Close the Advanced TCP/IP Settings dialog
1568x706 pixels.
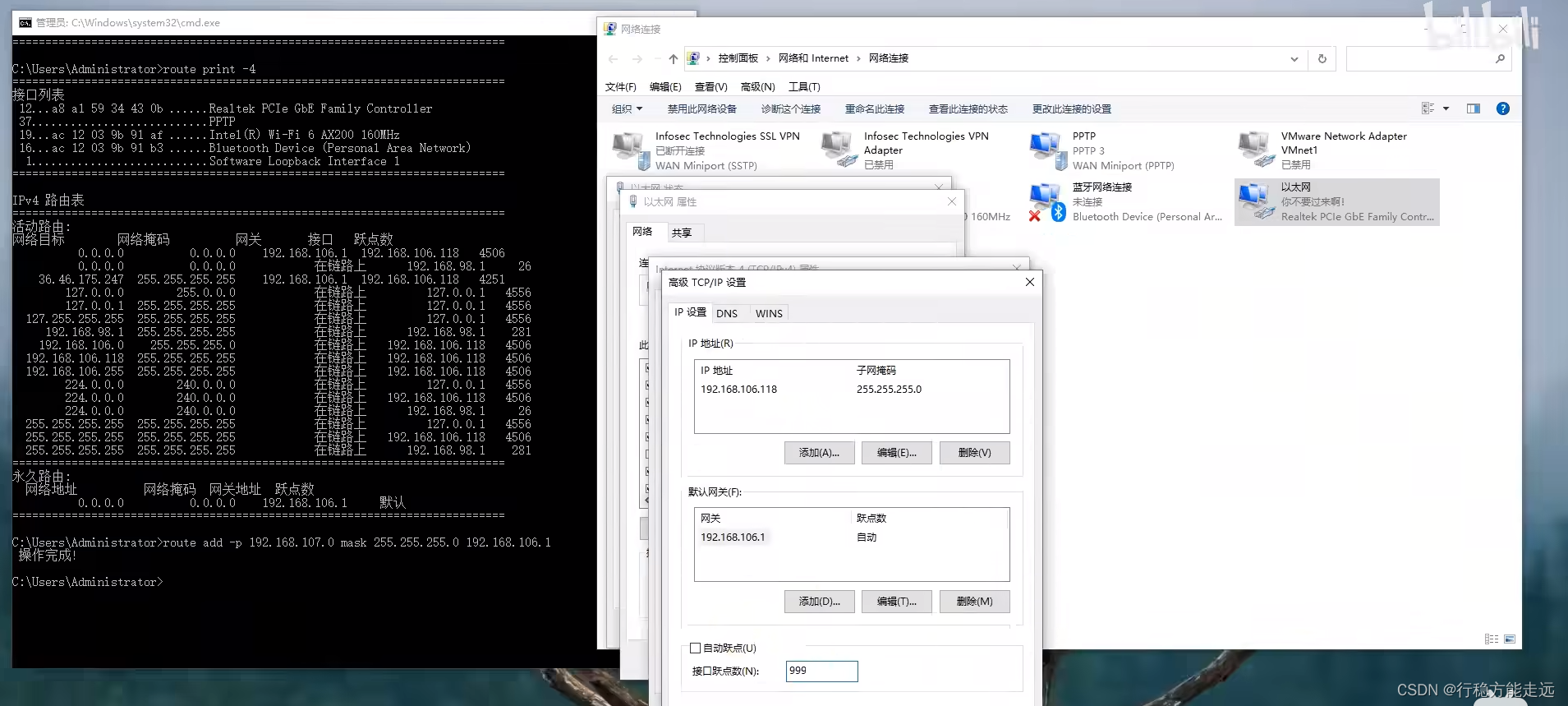1029,282
